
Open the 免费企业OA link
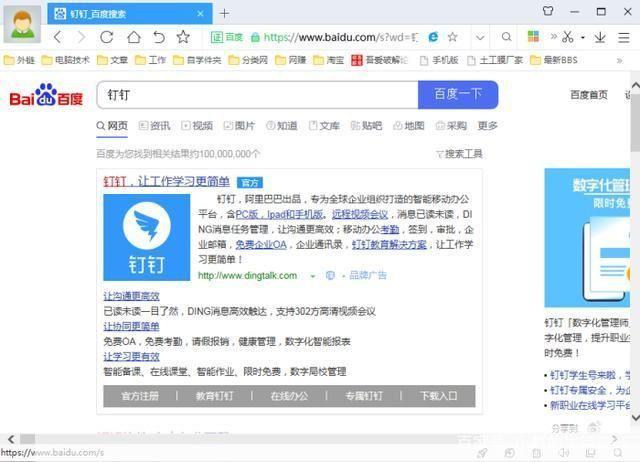point(261,244)
